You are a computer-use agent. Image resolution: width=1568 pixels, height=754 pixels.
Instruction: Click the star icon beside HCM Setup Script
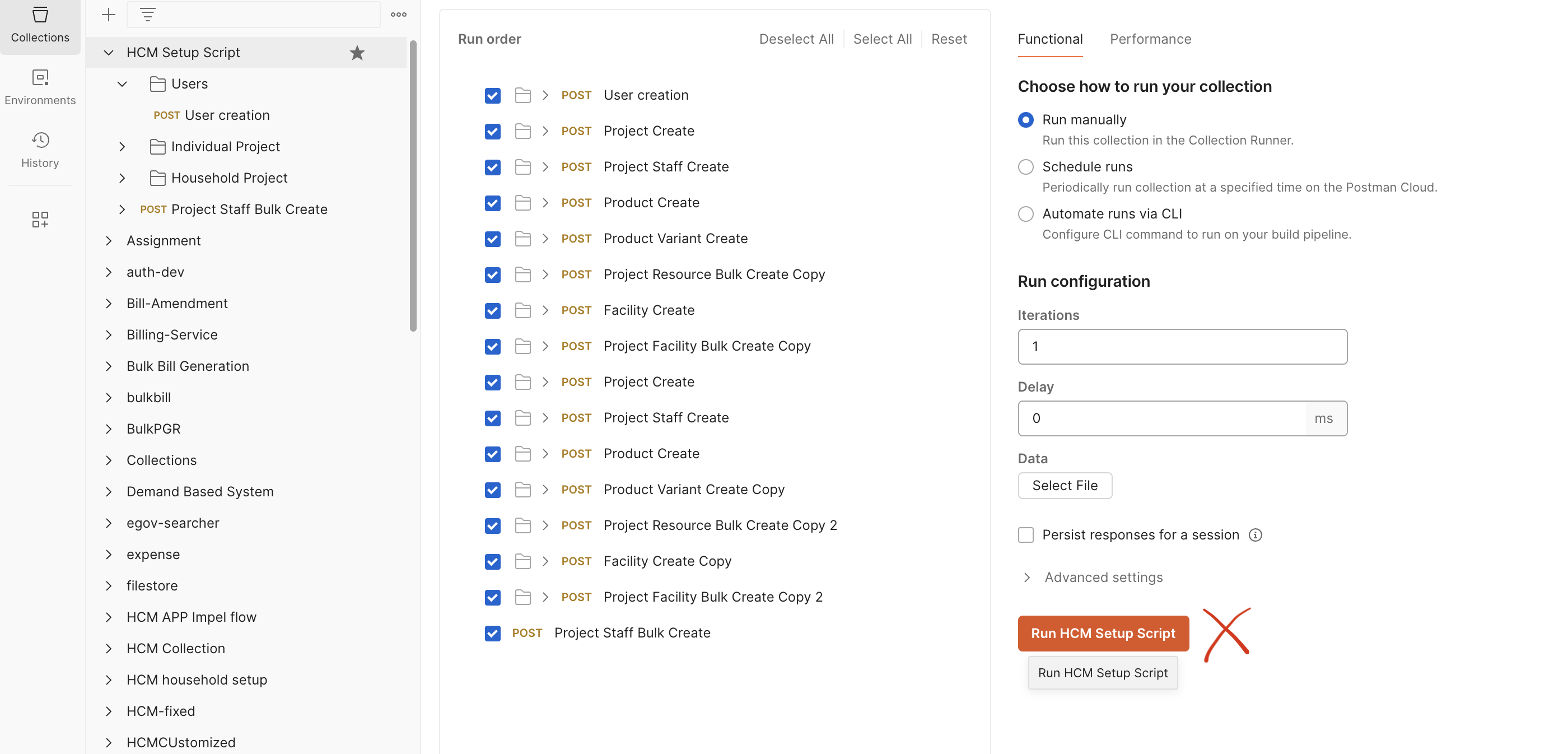click(x=357, y=53)
